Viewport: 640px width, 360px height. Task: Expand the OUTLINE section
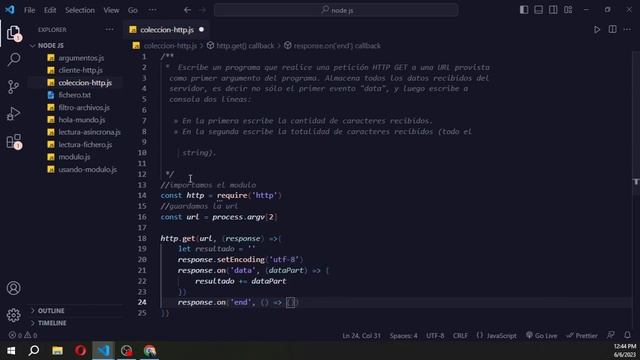51,311
